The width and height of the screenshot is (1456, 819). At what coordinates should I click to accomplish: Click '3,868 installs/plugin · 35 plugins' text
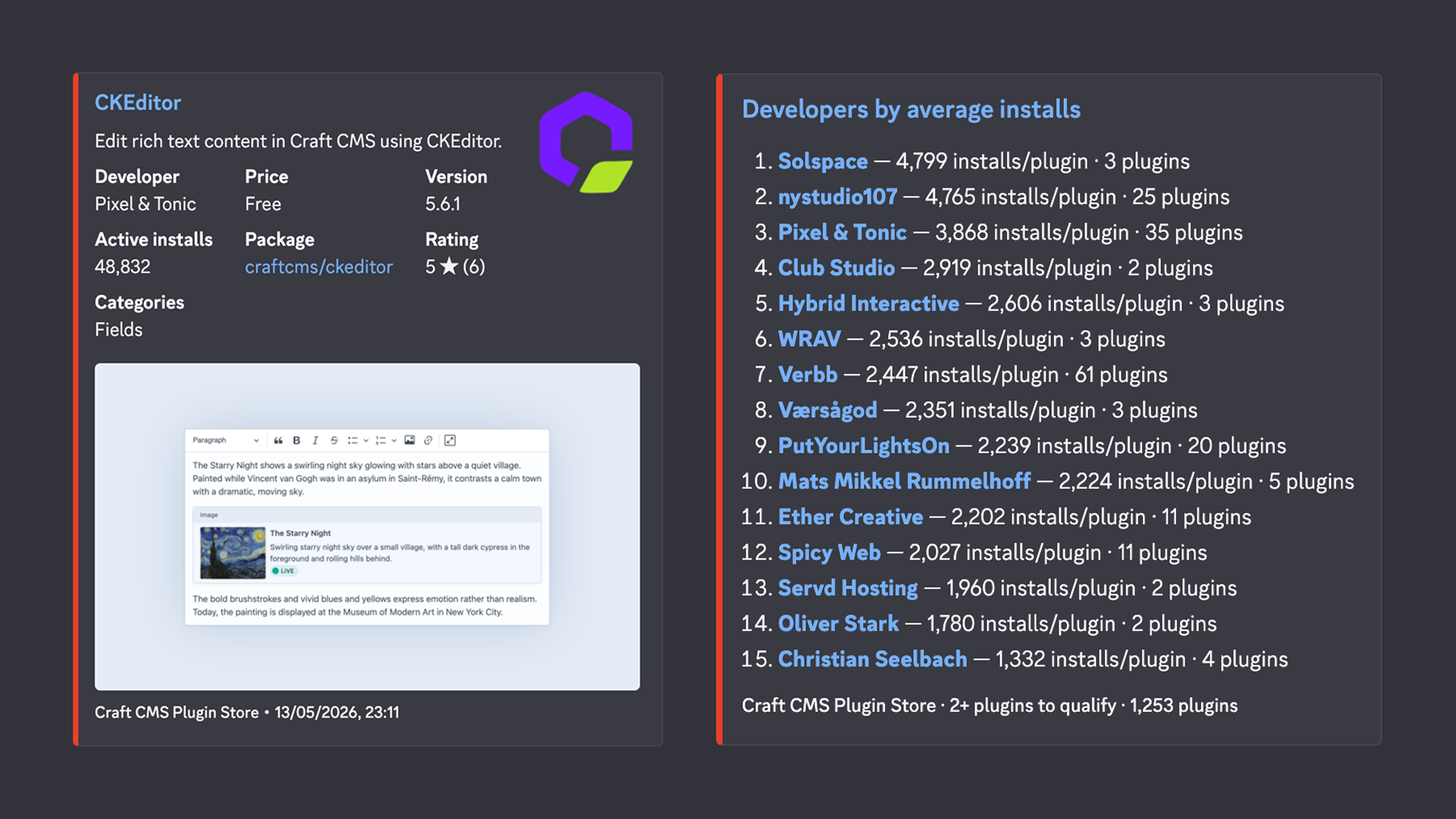(1089, 232)
